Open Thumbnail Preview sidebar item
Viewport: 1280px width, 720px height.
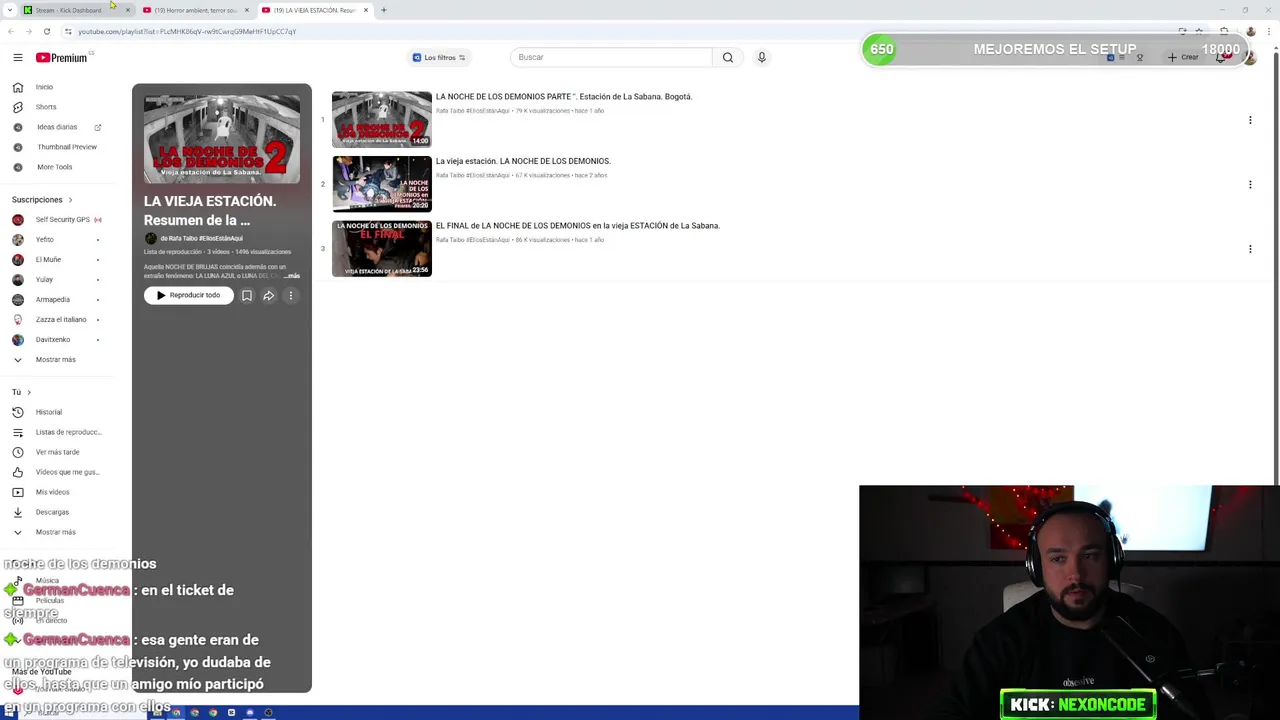[x=67, y=147]
